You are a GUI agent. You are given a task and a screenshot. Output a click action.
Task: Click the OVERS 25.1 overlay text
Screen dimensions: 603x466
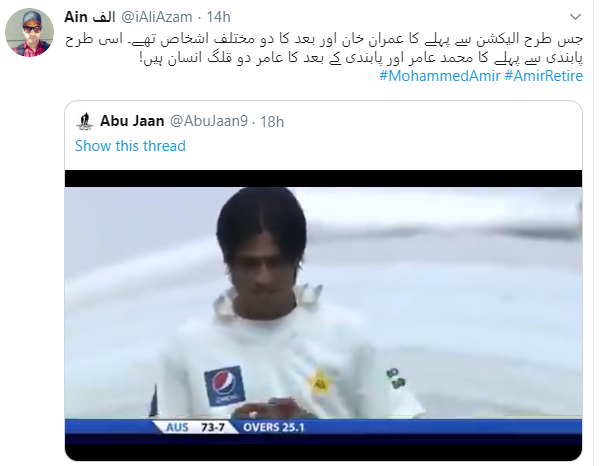click(273, 427)
